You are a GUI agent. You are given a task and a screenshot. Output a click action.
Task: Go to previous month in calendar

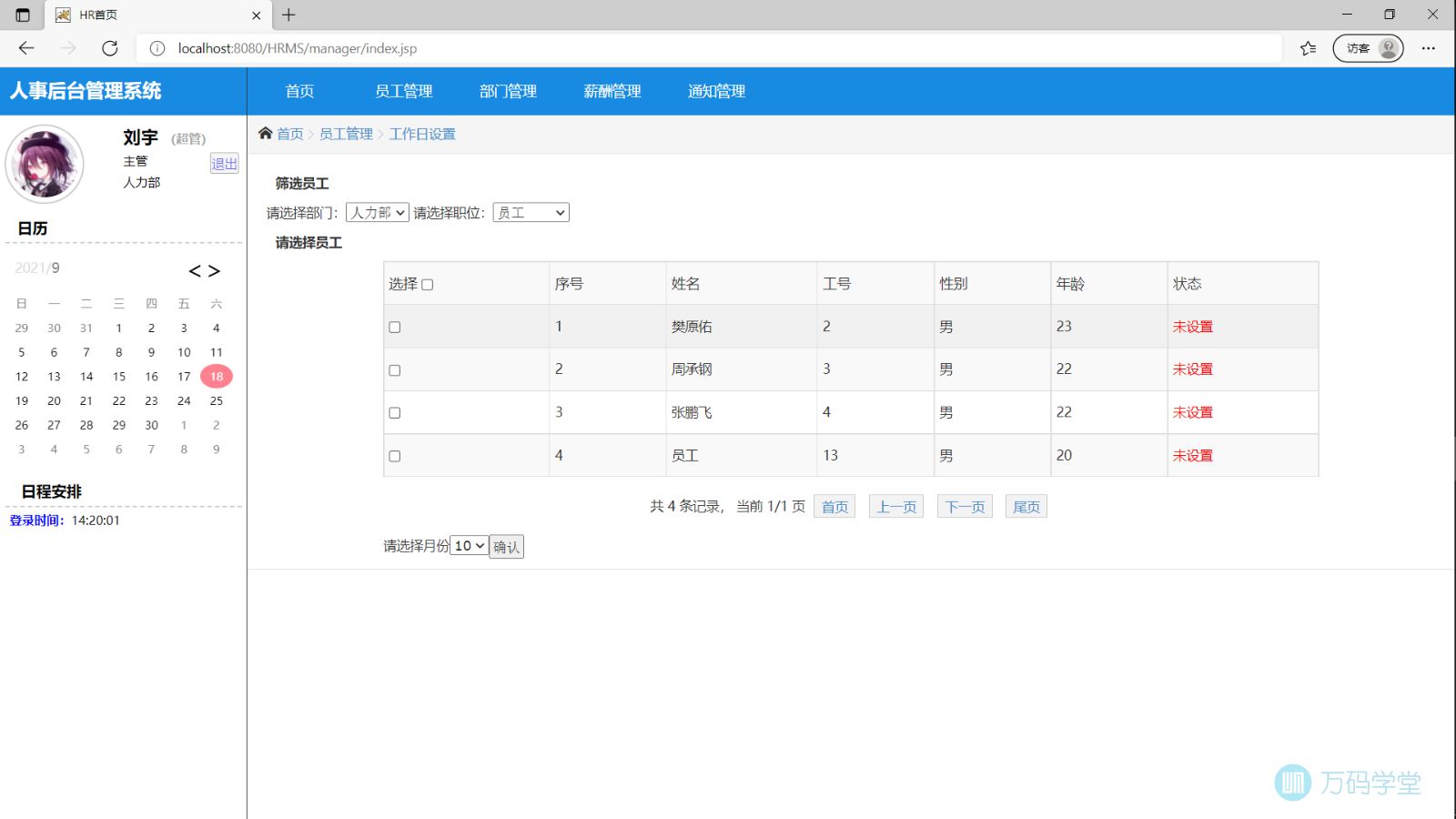click(x=195, y=271)
